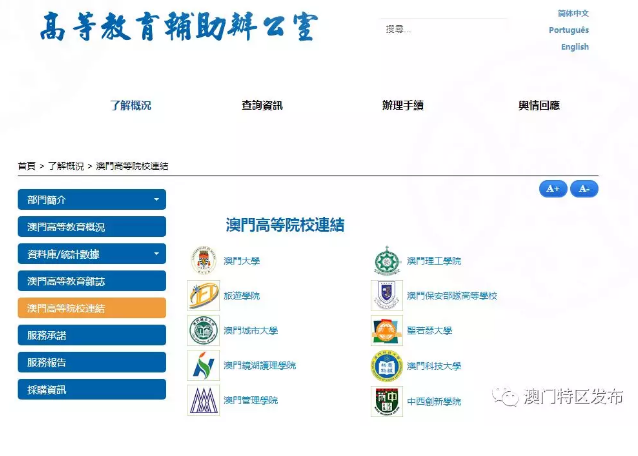
Task: Open the 輿情回應 top navigation tab
Action: 539,105
